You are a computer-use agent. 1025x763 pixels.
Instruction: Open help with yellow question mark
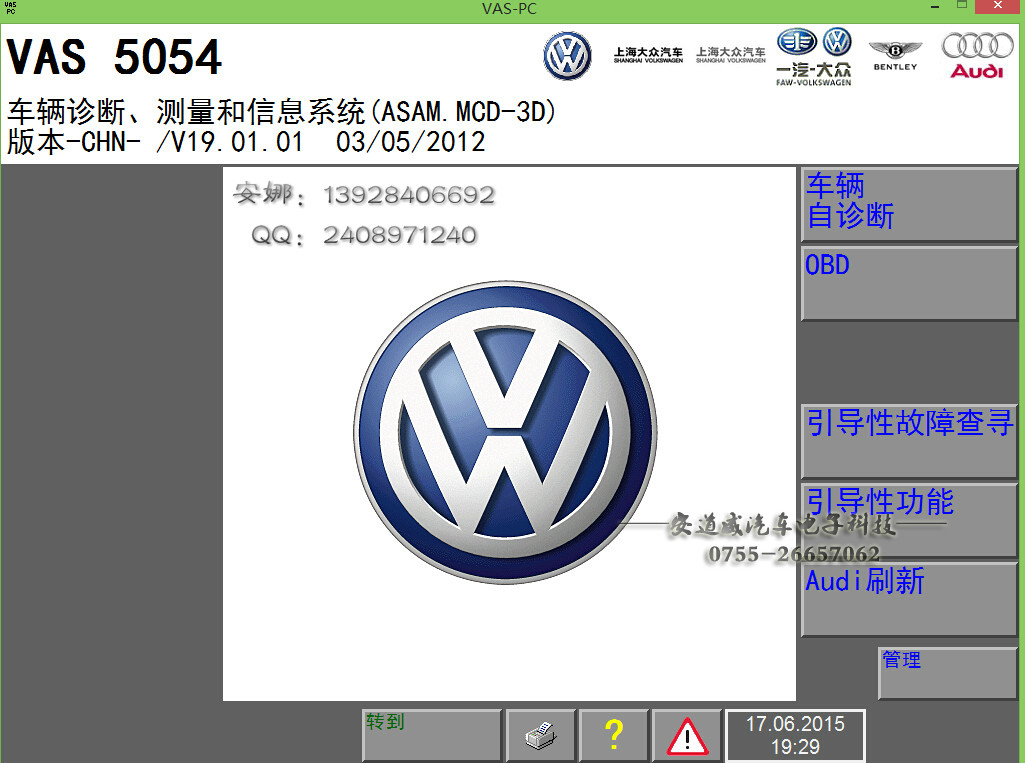614,736
